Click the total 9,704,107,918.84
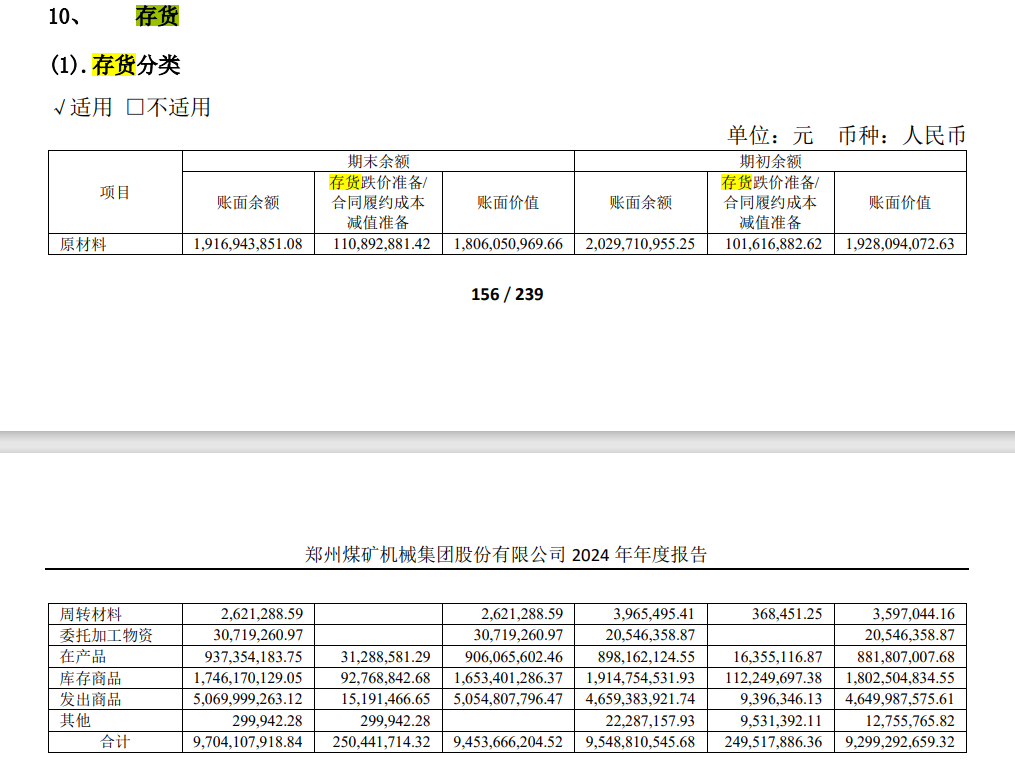Image resolution: width=1015 pixels, height=765 pixels. pos(248,742)
